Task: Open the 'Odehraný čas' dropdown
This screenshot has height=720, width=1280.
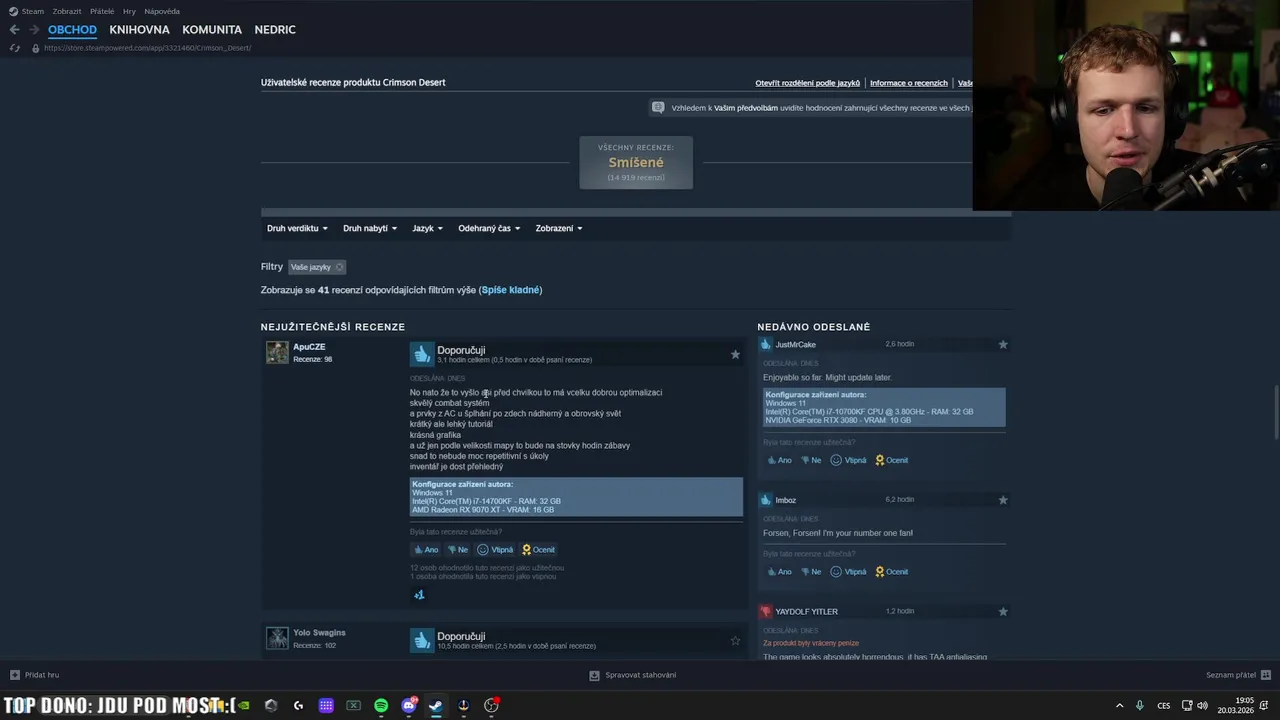Action: tap(489, 228)
